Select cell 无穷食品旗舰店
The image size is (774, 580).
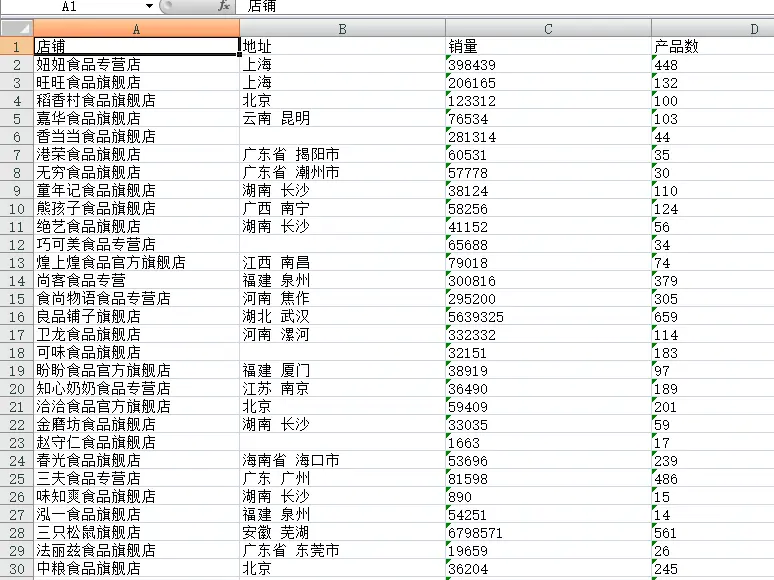tap(137, 172)
